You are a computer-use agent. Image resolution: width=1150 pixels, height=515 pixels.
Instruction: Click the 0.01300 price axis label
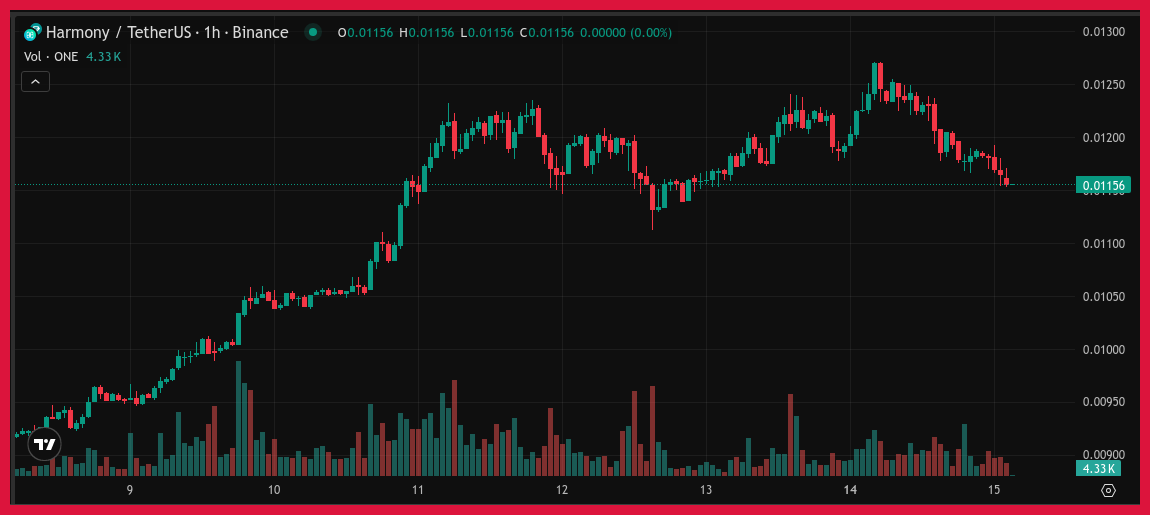[1104, 32]
